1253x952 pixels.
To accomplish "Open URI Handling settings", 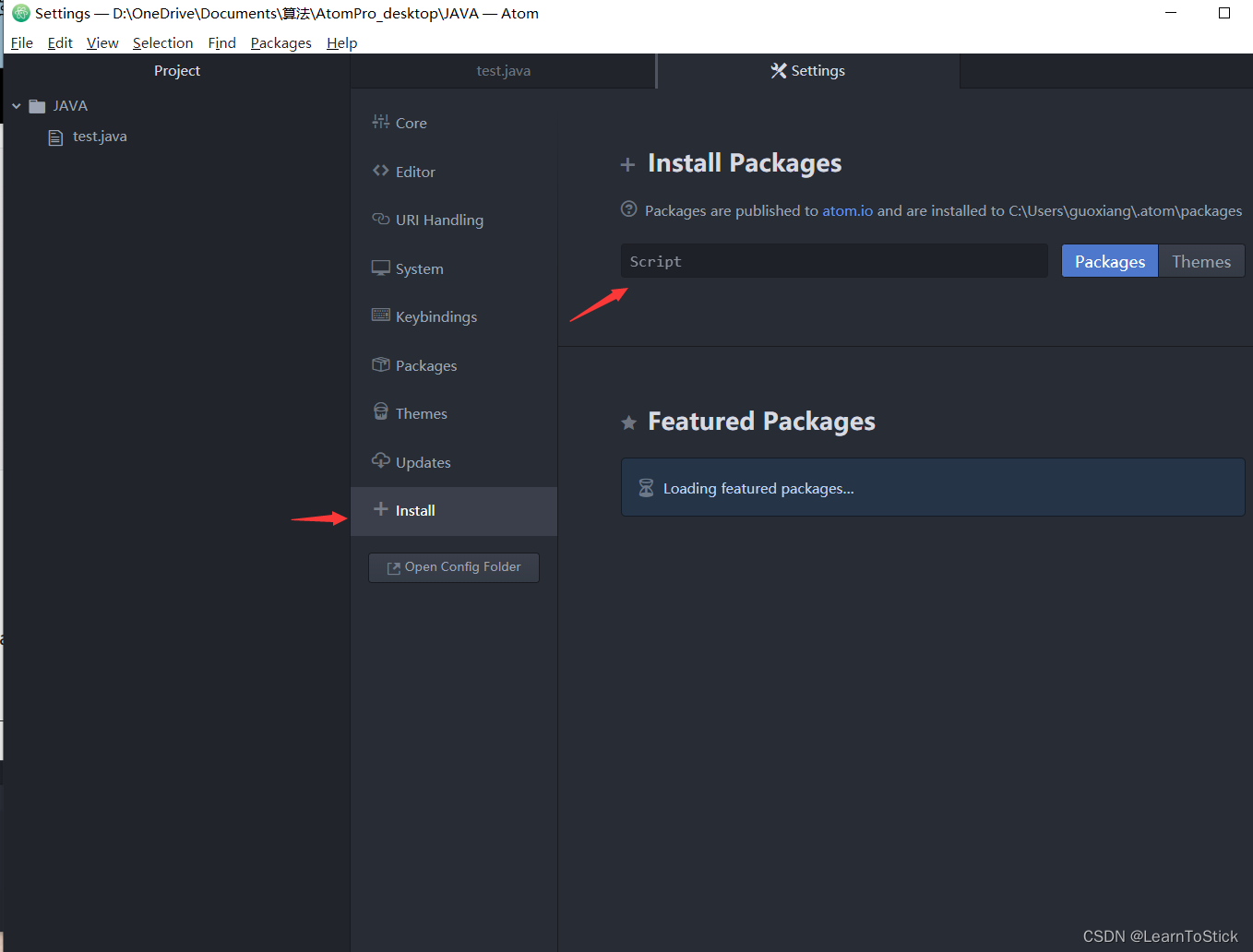I will click(x=454, y=220).
